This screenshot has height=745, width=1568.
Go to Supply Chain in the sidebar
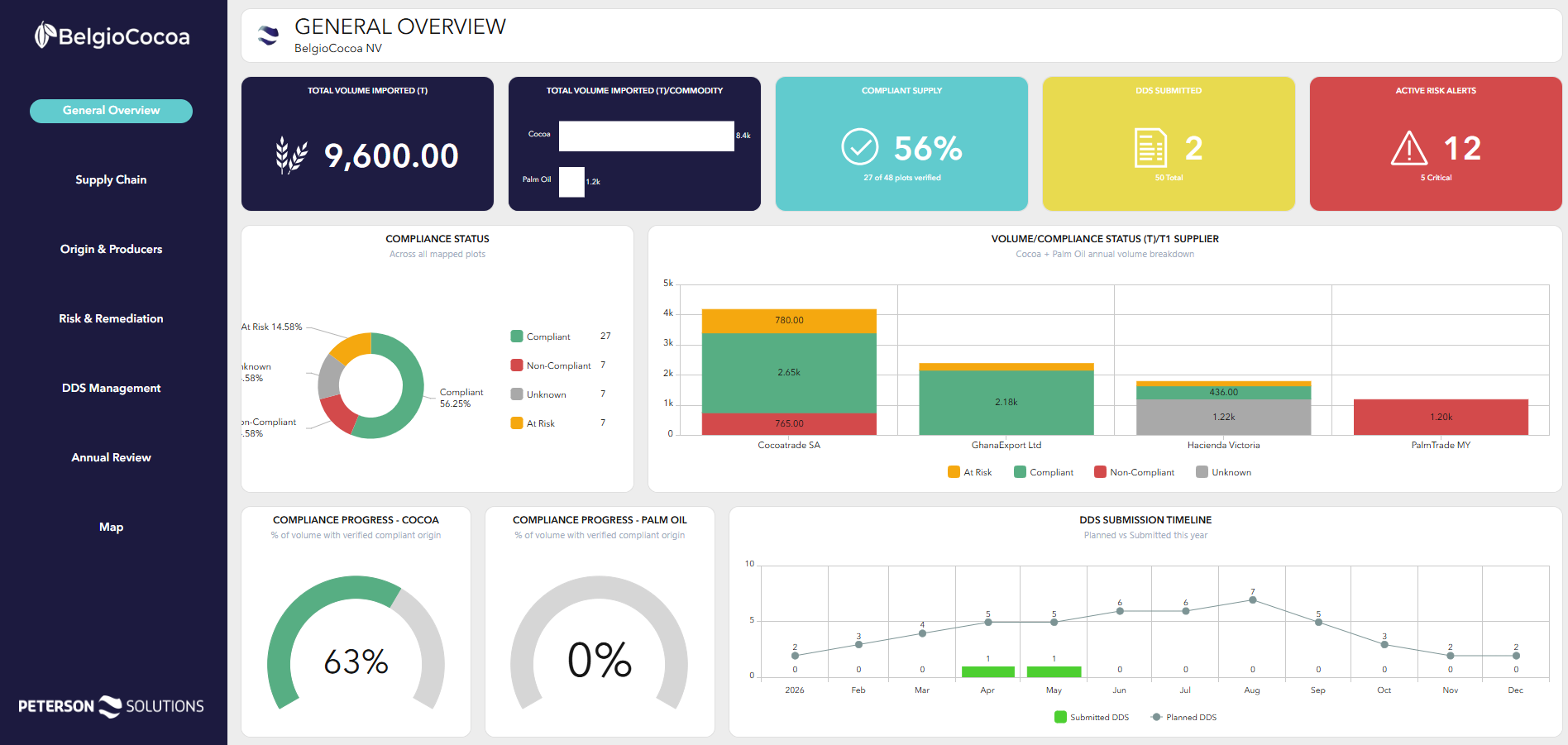pos(111,179)
